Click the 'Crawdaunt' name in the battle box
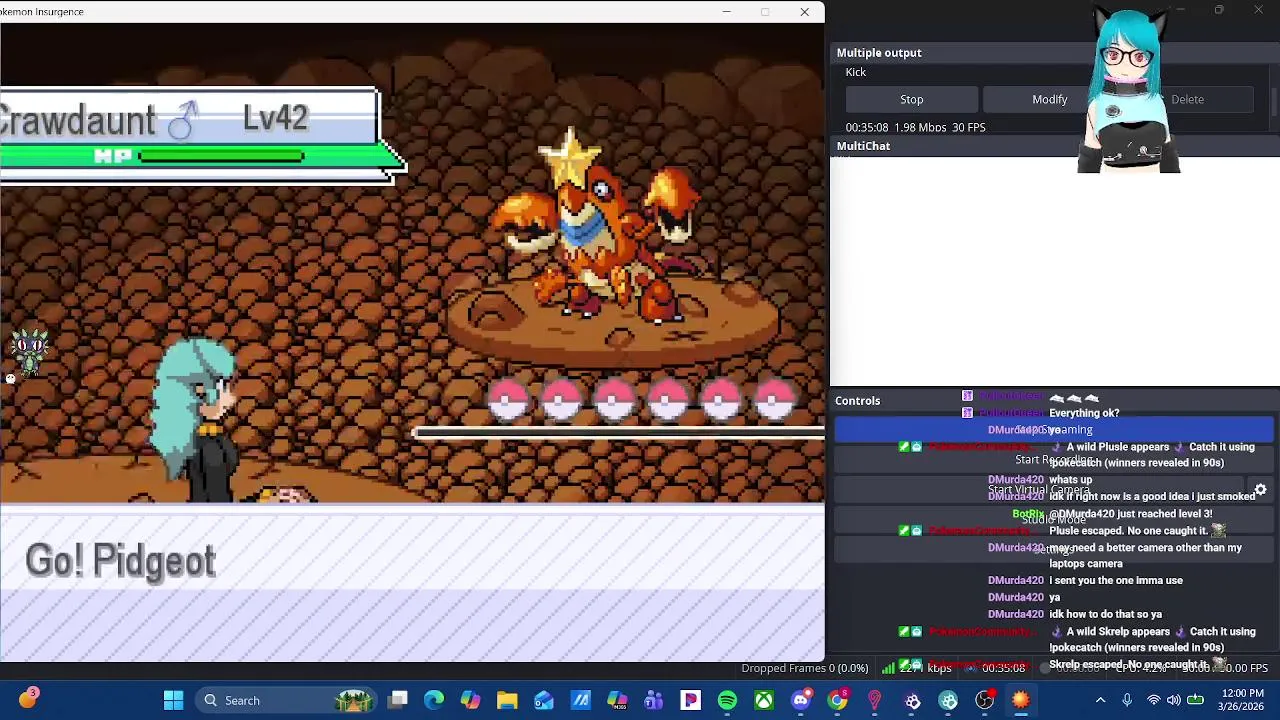This screenshot has height=720, width=1280. tap(78, 121)
